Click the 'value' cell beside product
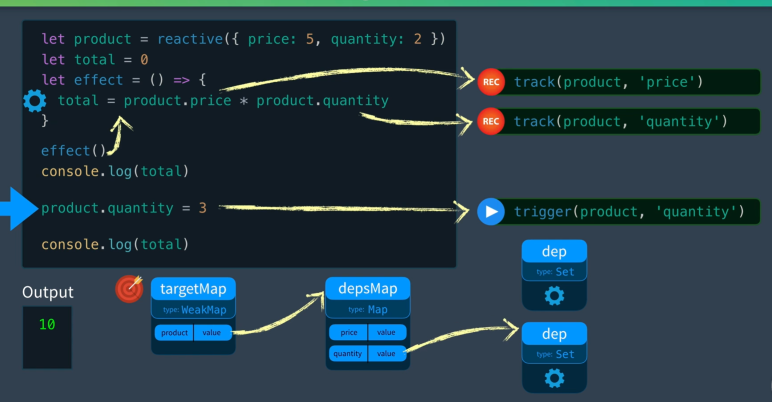The height and width of the screenshot is (402, 772). click(212, 333)
